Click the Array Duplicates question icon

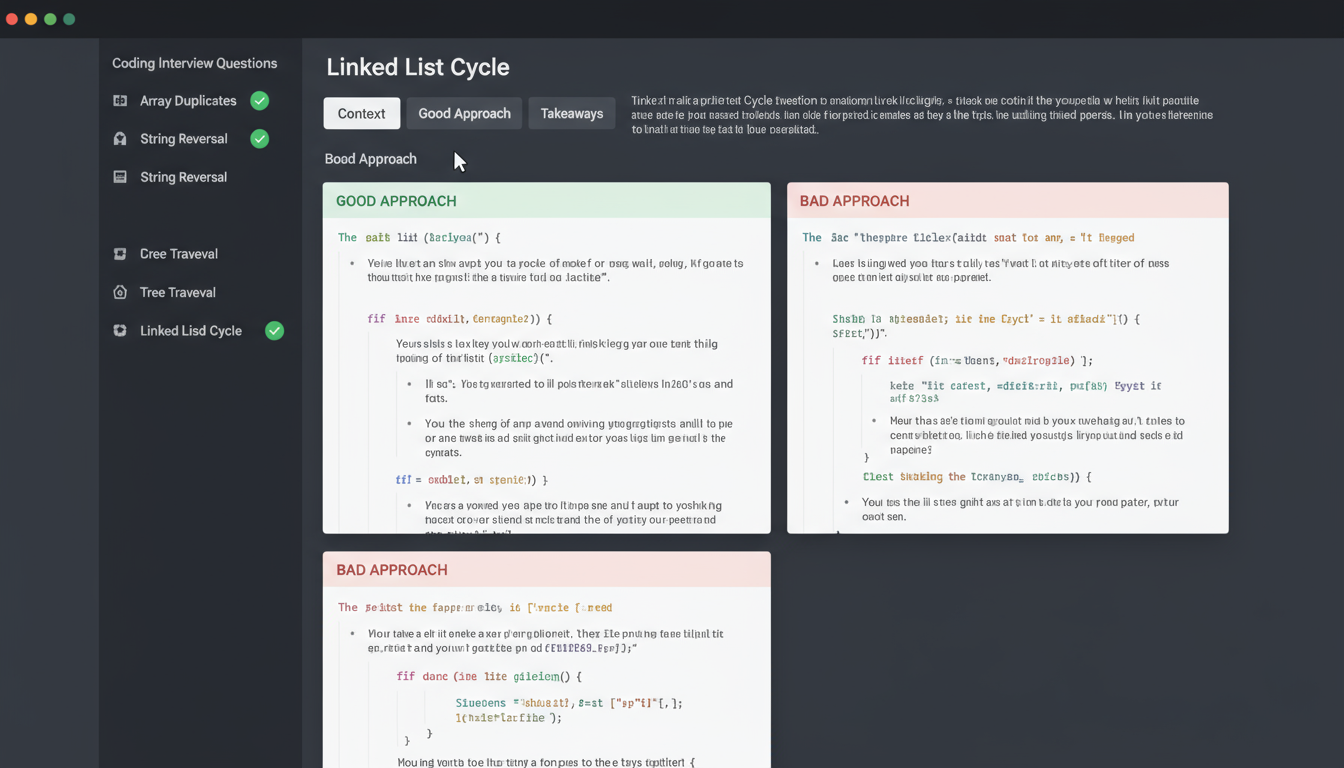click(118, 101)
